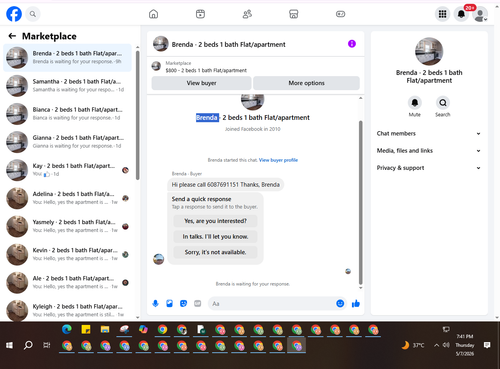Open the Facebook logo home
The width and height of the screenshot is (500, 369).
[14, 14]
